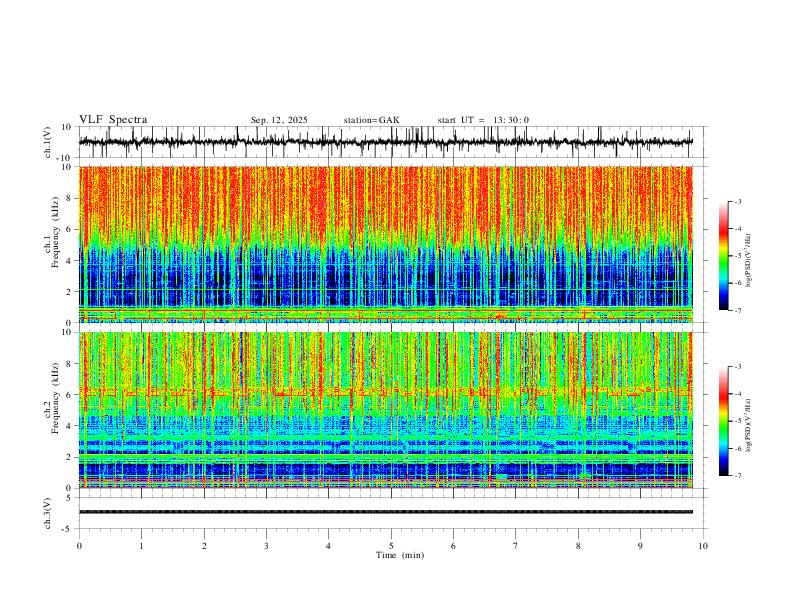Click the ch.3 flat trace line
This screenshot has width=792, height=612.
tap(385, 512)
